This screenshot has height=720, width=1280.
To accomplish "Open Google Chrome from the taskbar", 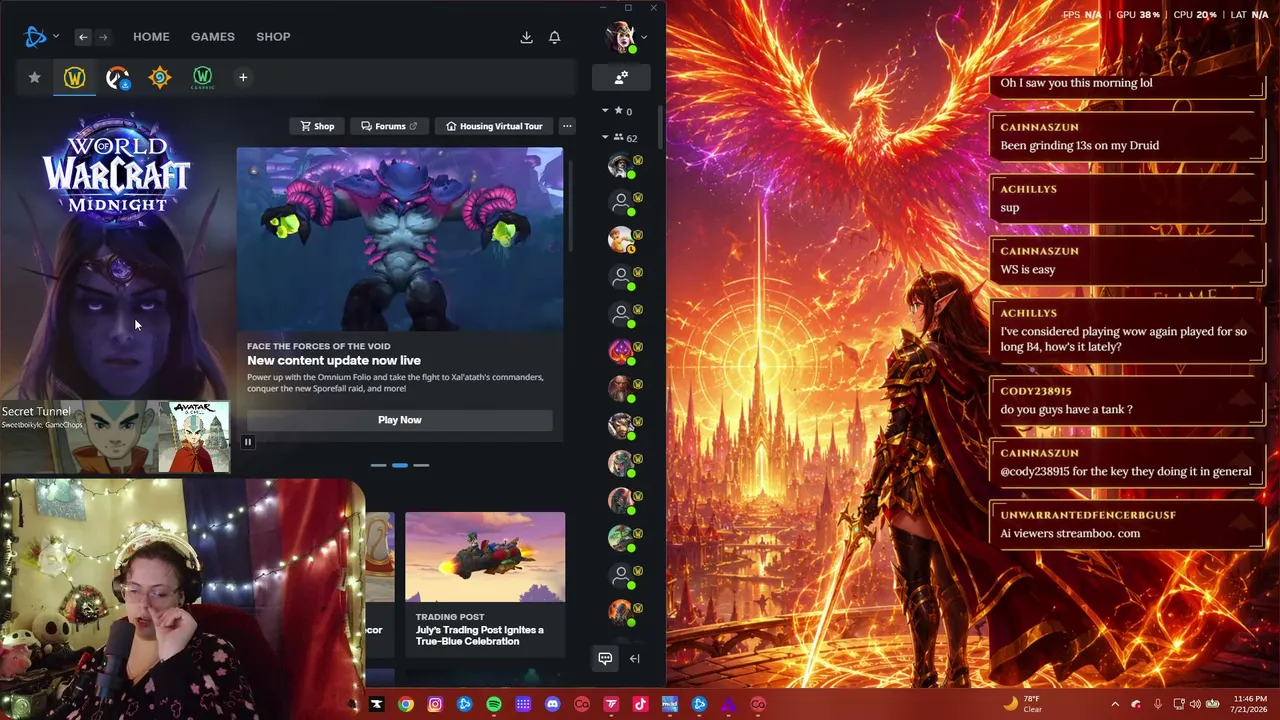I will [x=405, y=704].
